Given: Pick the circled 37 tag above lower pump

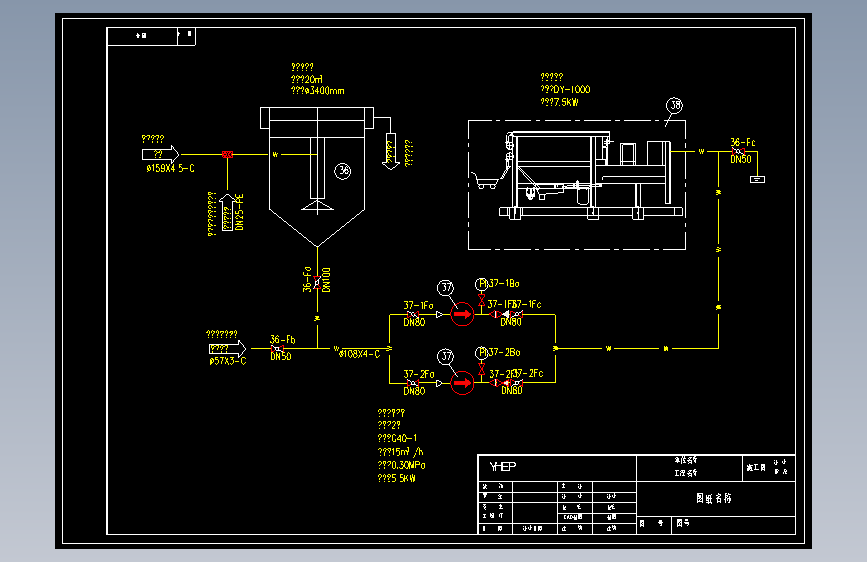Looking at the screenshot, I should [446, 356].
